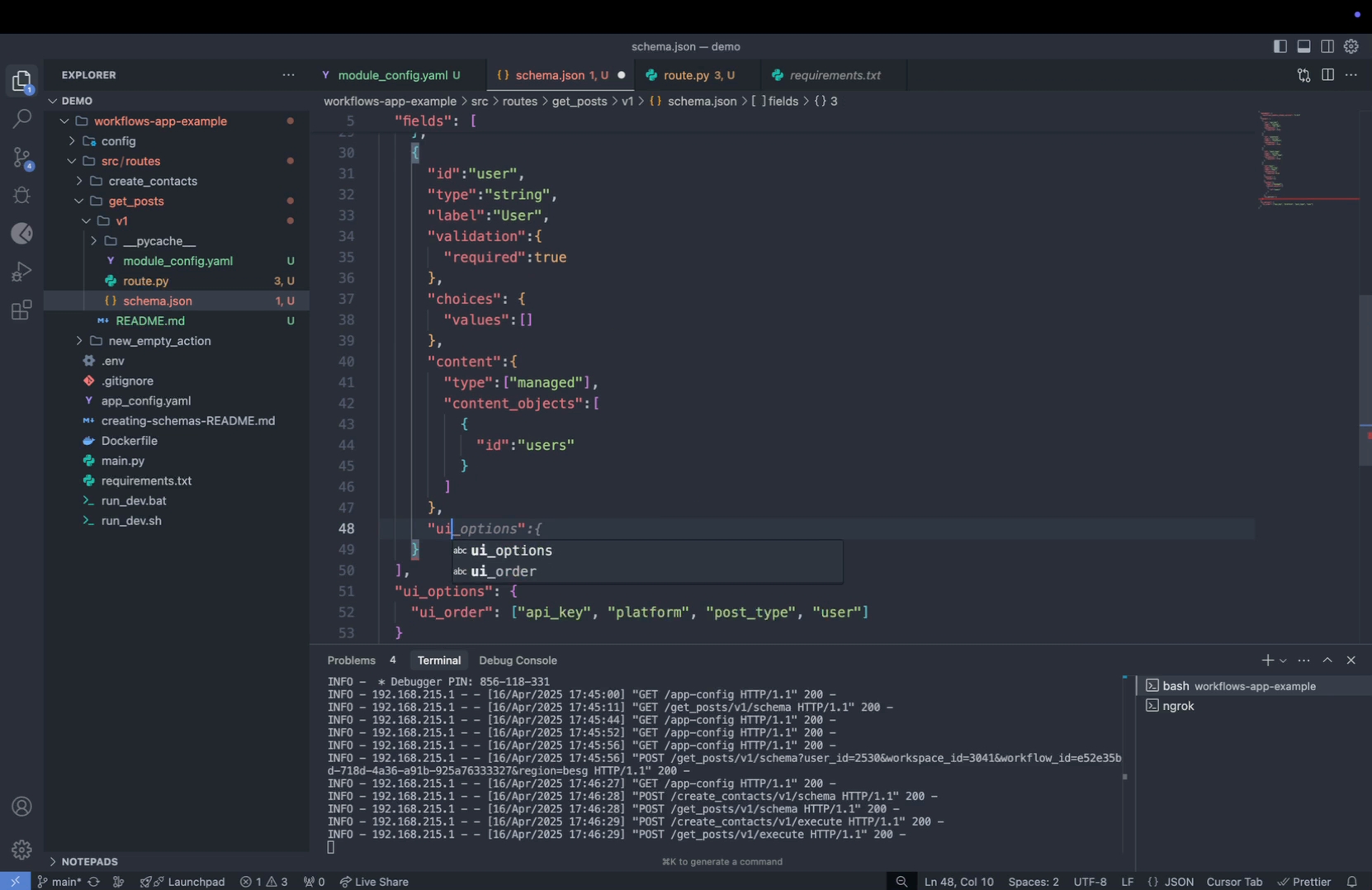Open main.py in the explorer
Viewport: 1372px width, 890px height.
click(x=123, y=461)
